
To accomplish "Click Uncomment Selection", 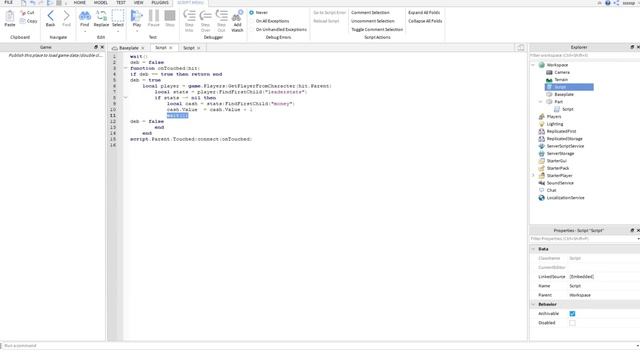I will click(373, 21).
